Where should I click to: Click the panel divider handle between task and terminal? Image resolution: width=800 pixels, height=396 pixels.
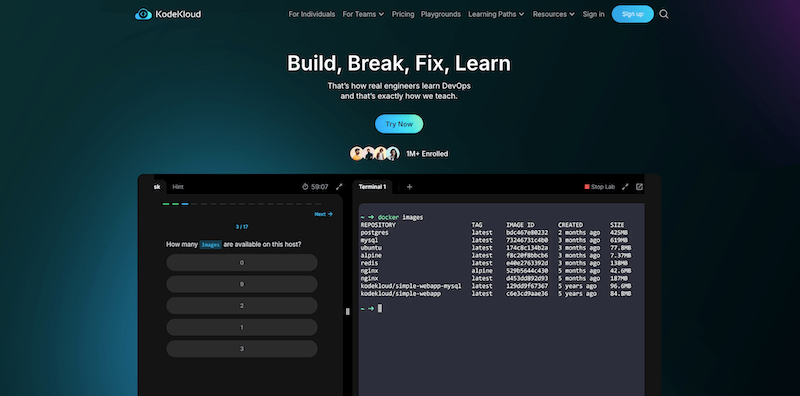[x=348, y=311]
